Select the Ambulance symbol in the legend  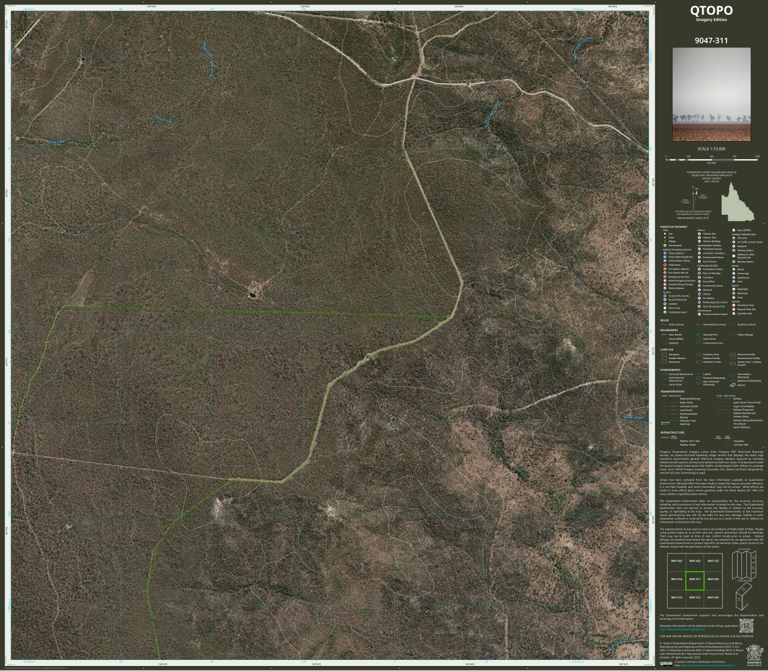pyautogui.click(x=665, y=265)
